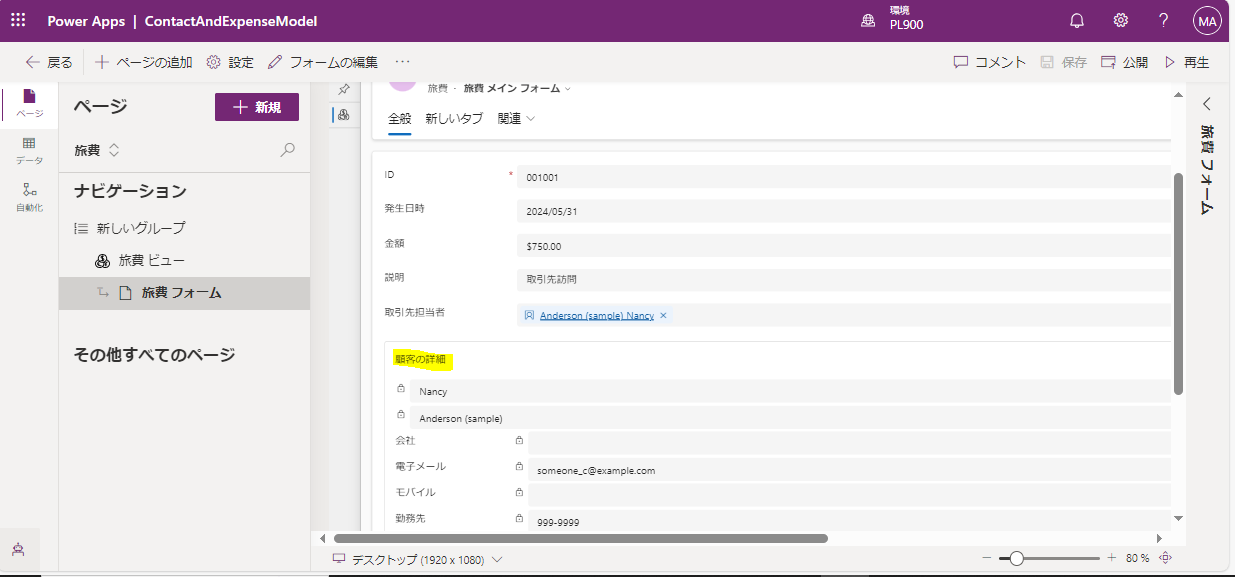The image size is (1235, 577).
Task: Open the help question mark
Action: (1163, 20)
